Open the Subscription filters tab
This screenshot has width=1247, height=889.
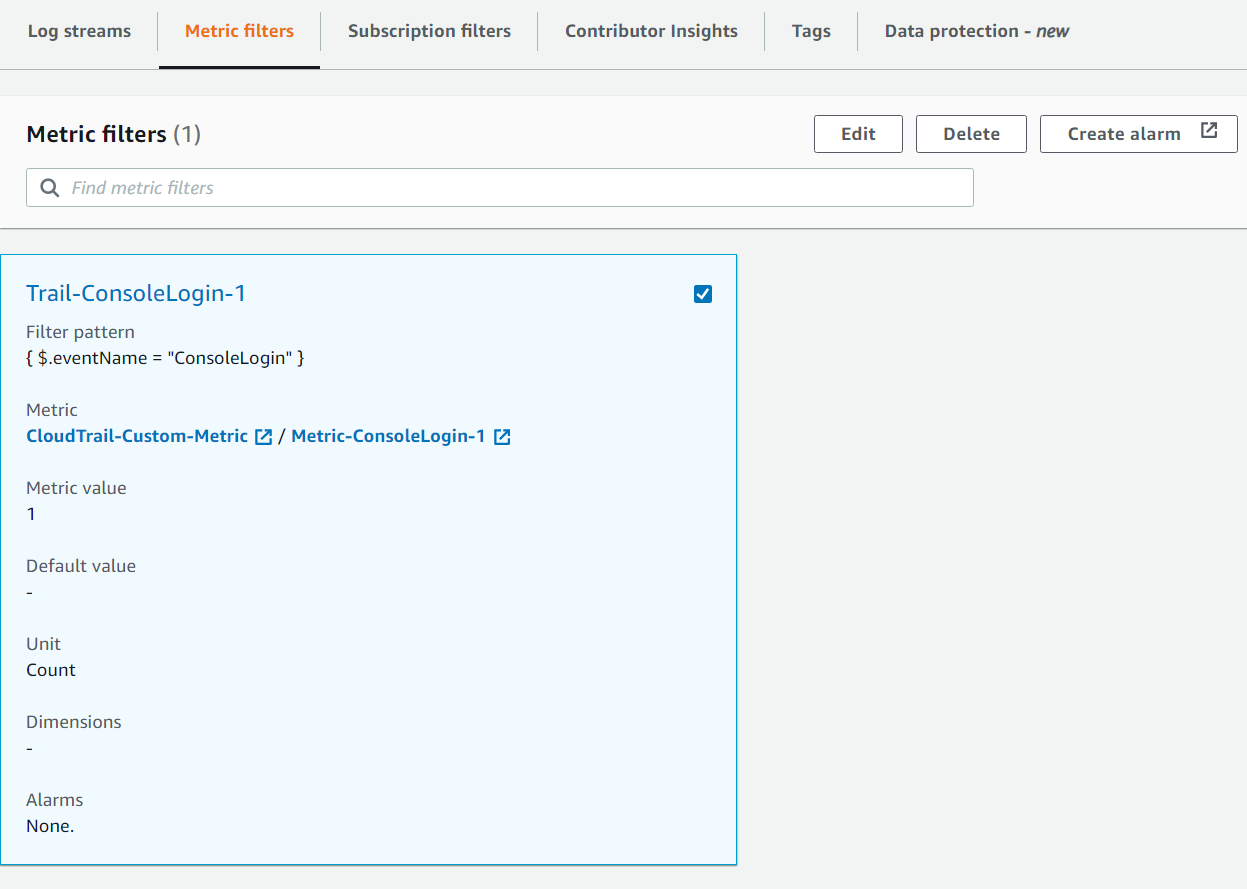pyautogui.click(x=429, y=31)
